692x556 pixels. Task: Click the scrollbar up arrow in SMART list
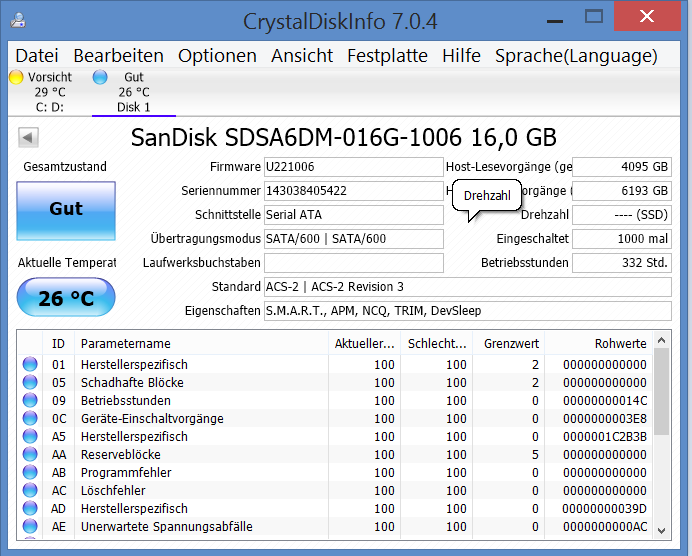pyautogui.click(x=661, y=340)
